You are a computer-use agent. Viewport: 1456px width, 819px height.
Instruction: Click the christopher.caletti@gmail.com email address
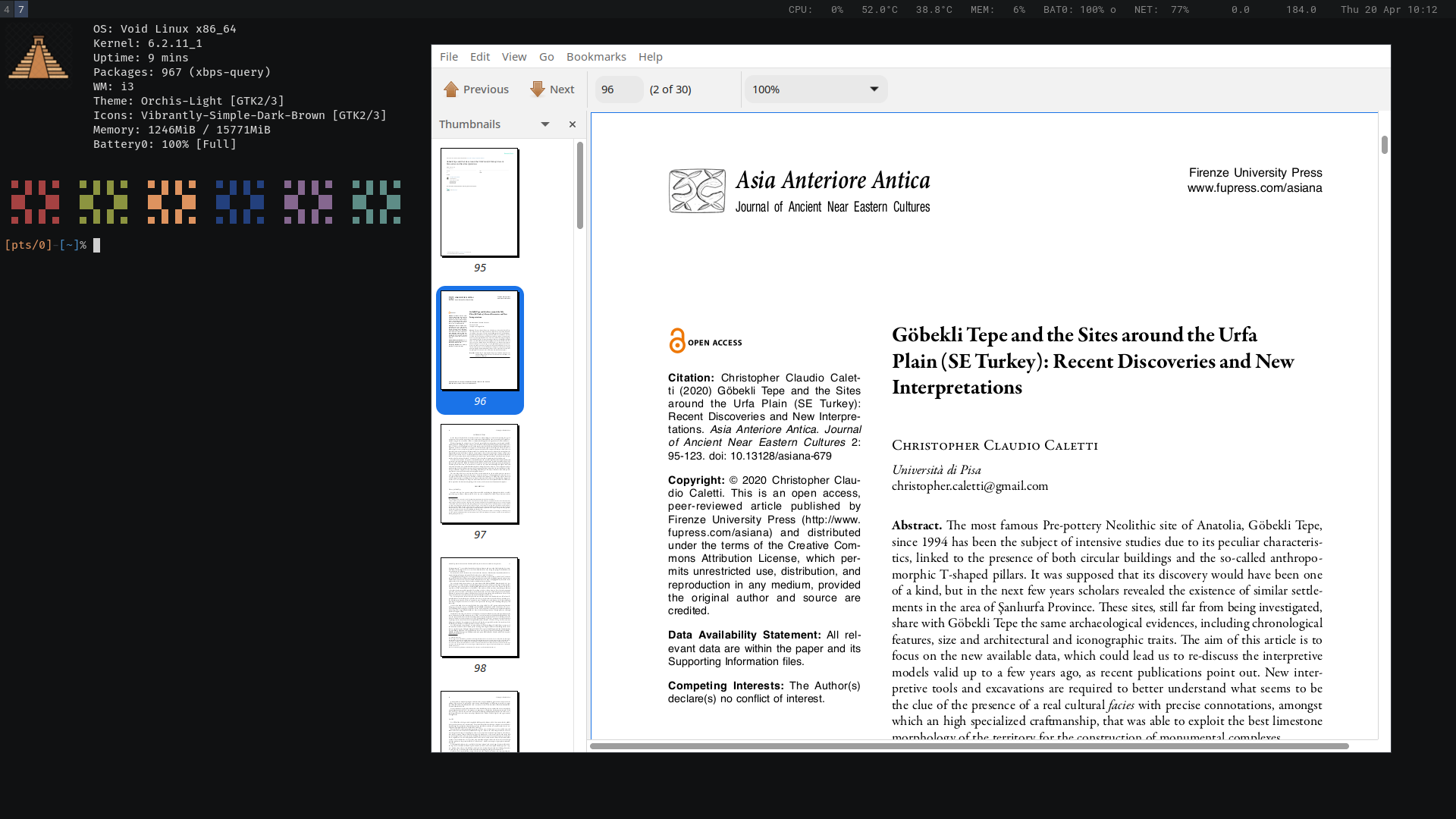pos(970,486)
